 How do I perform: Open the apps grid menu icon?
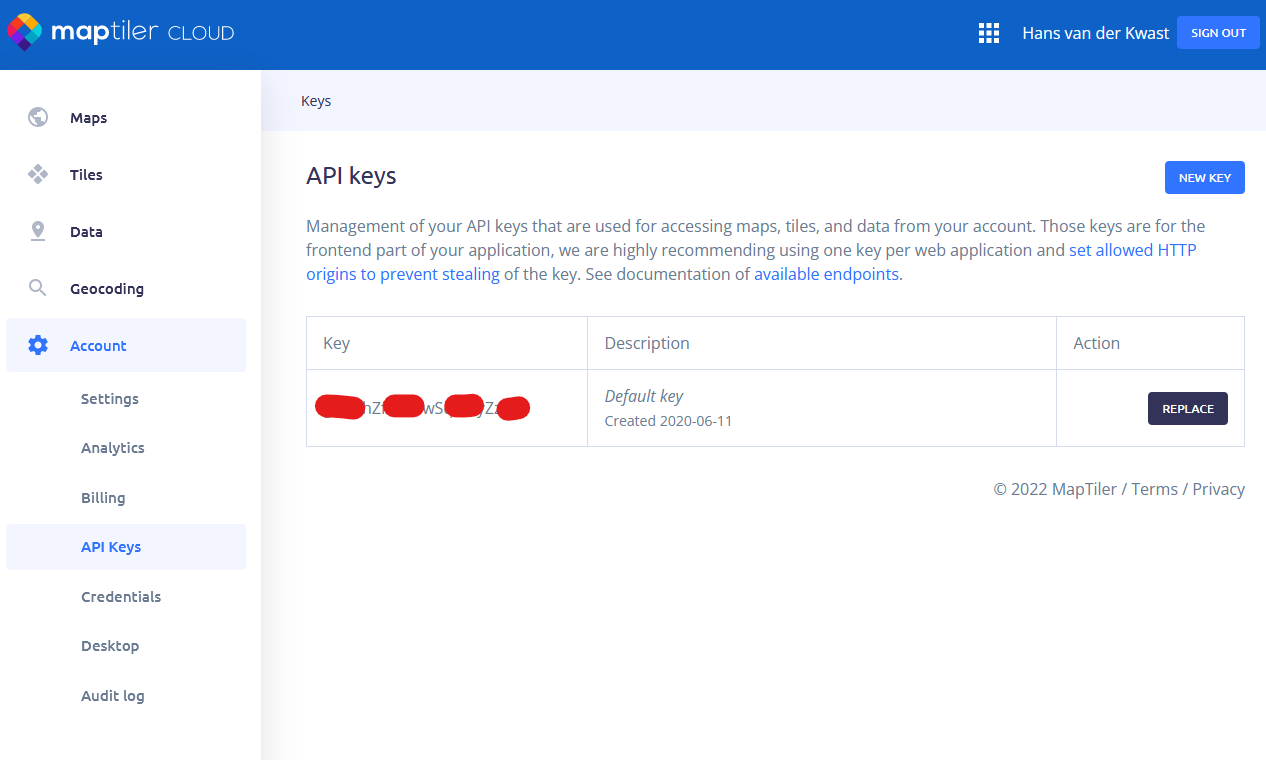click(x=989, y=33)
